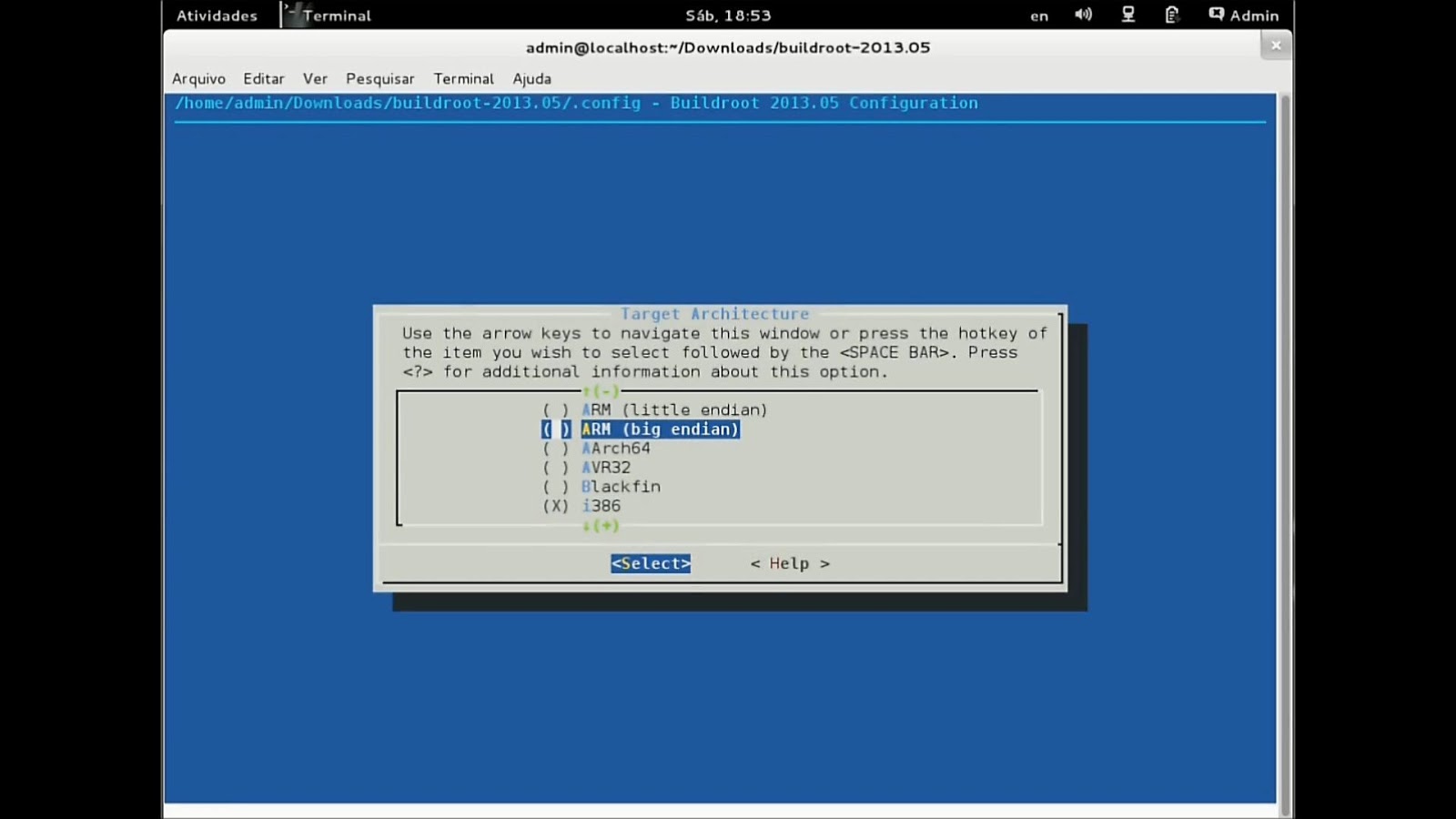Open the Pesquisar menu
This screenshot has width=1456, height=819.
point(379,79)
